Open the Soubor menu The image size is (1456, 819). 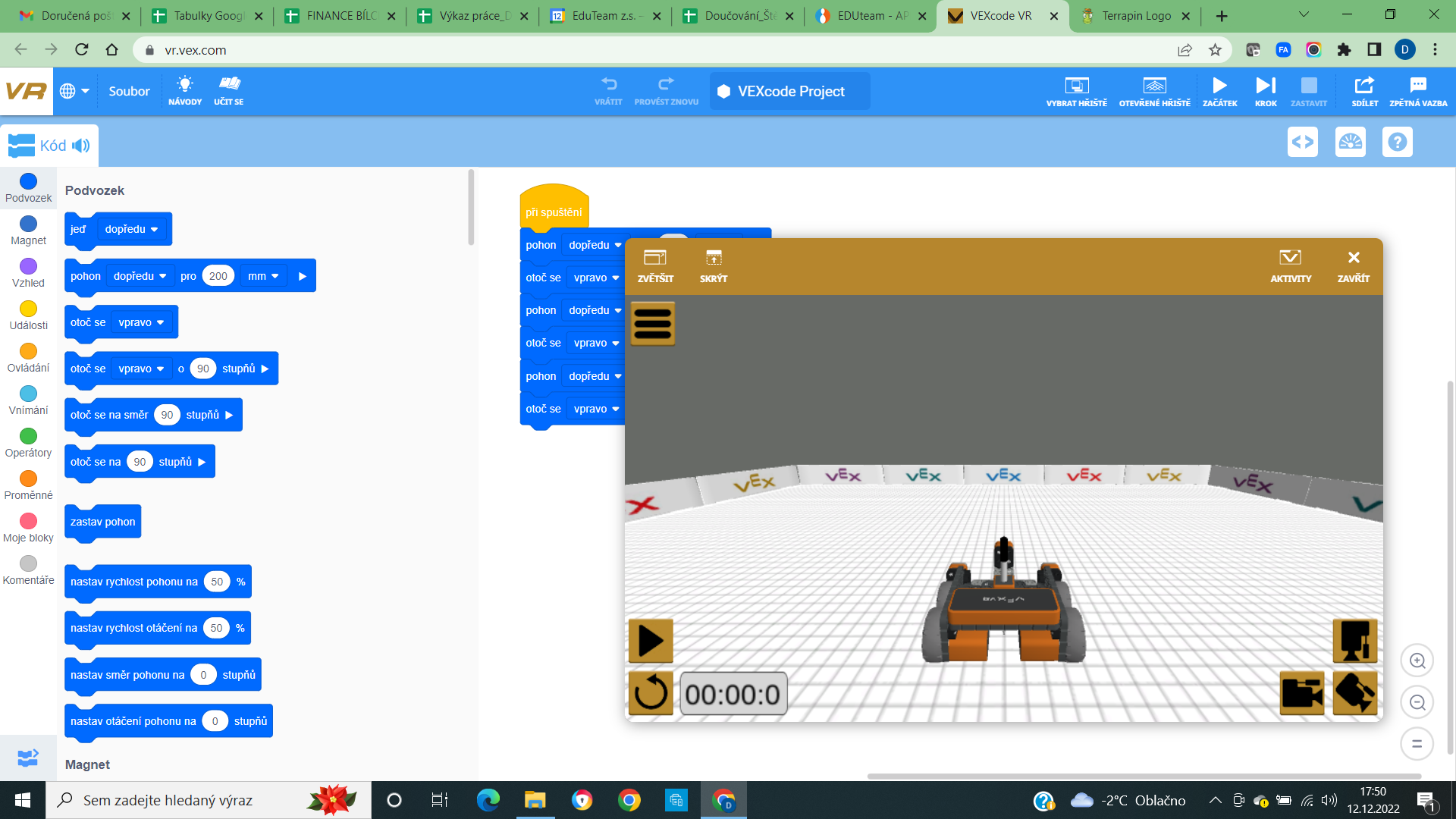coord(129,91)
